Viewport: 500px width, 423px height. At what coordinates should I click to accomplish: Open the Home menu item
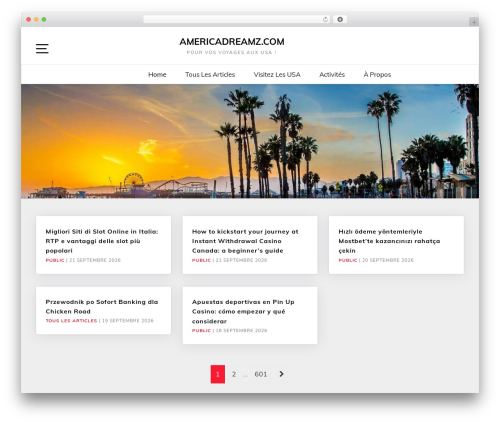pyautogui.click(x=157, y=75)
